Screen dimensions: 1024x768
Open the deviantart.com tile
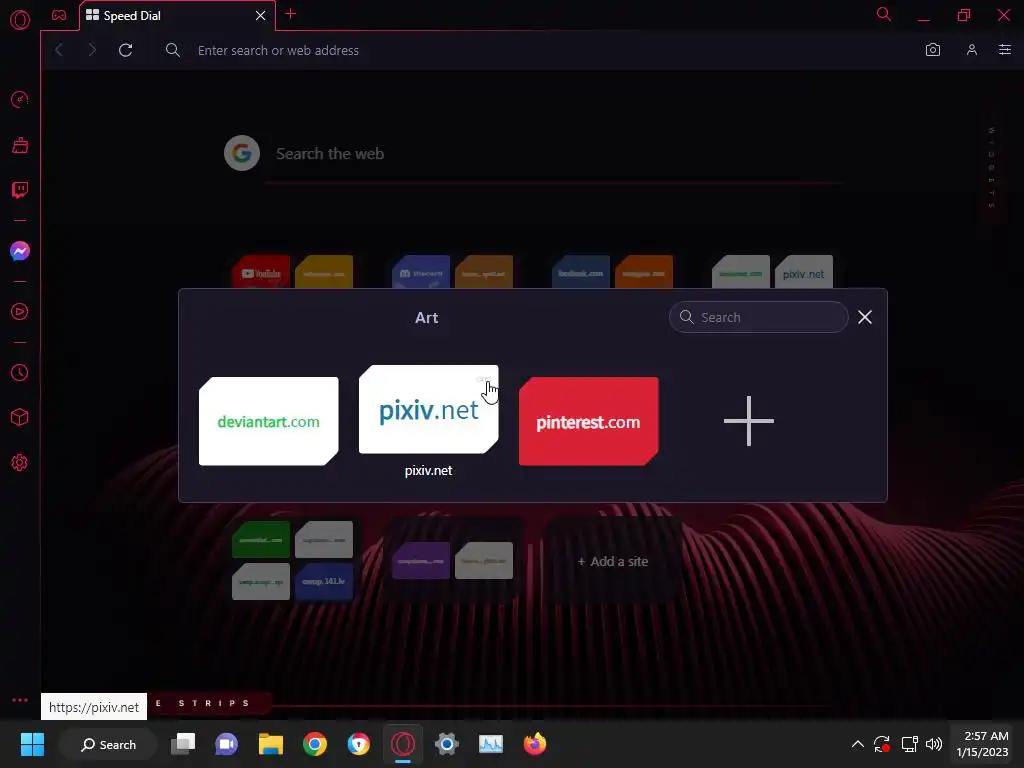[x=268, y=421]
